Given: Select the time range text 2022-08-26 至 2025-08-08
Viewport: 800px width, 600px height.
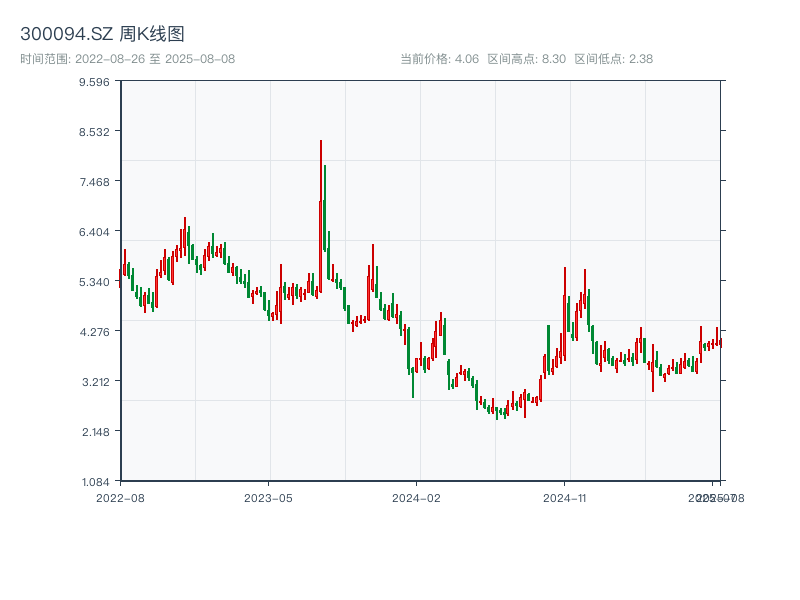Looking at the screenshot, I should pos(155,59).
